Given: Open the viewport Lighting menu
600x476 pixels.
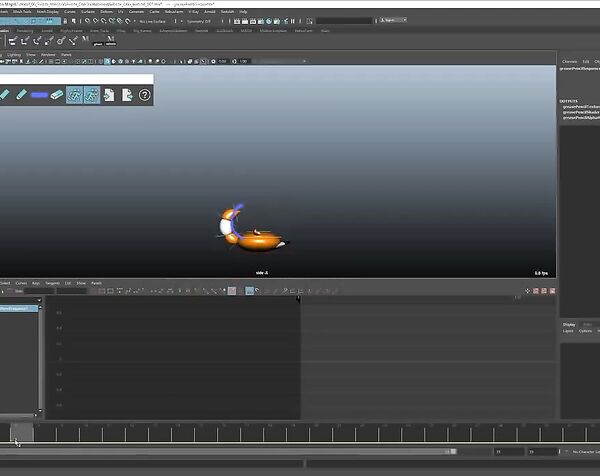Looking at the screenshot, I should click(14, 55).
